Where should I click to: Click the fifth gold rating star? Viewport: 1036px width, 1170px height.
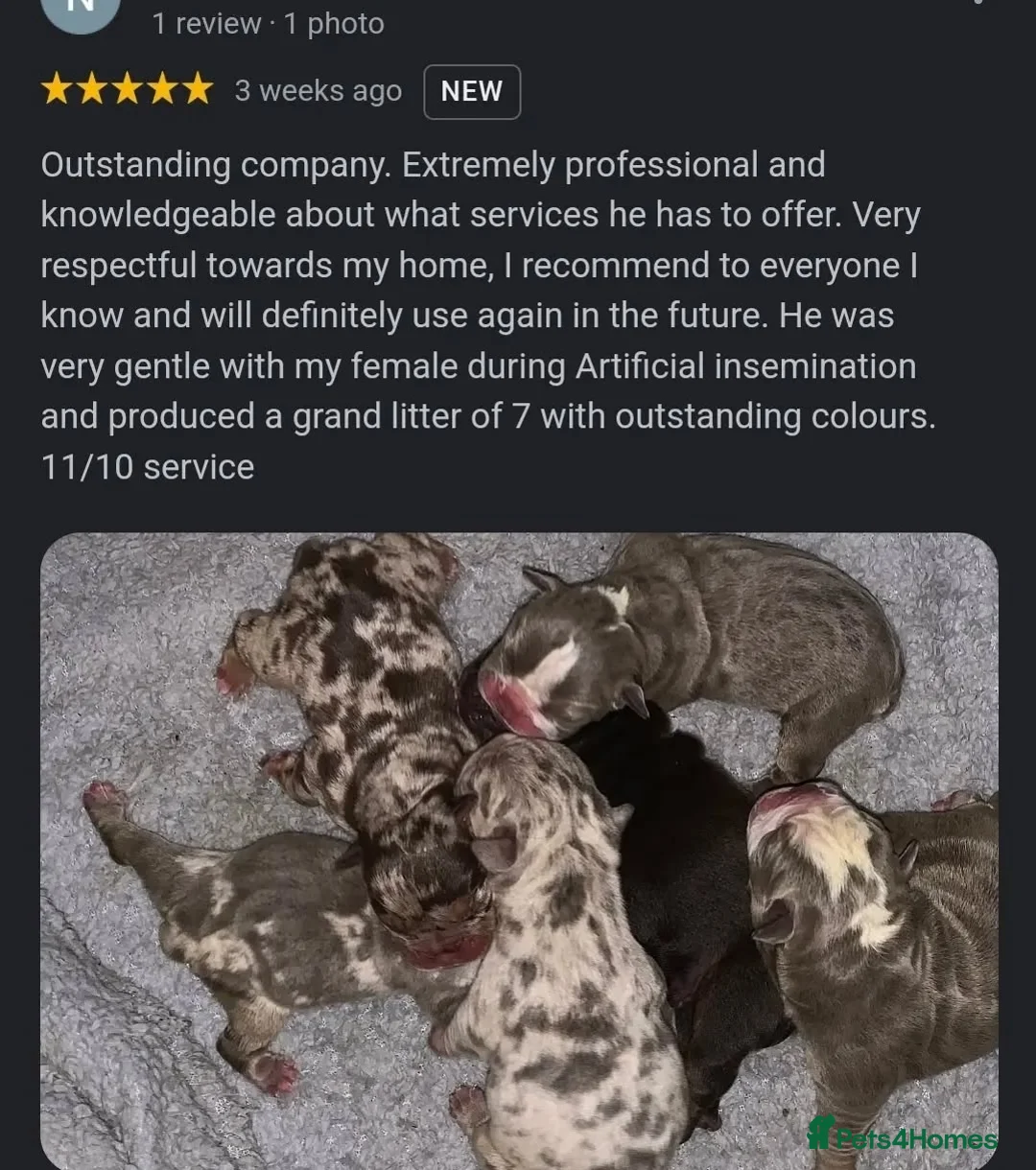click(198, 89)
